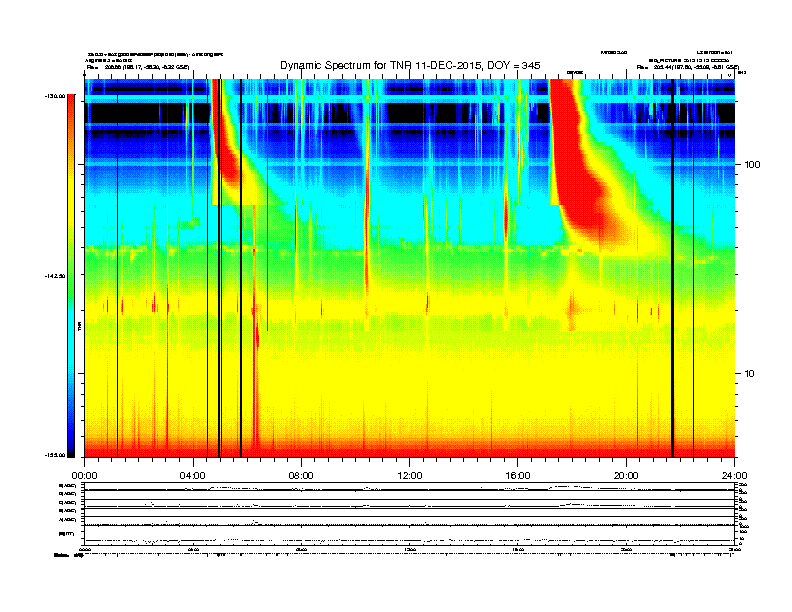
Task: Click the thick black vertical line near 21:40
Action: coord(672,268)
